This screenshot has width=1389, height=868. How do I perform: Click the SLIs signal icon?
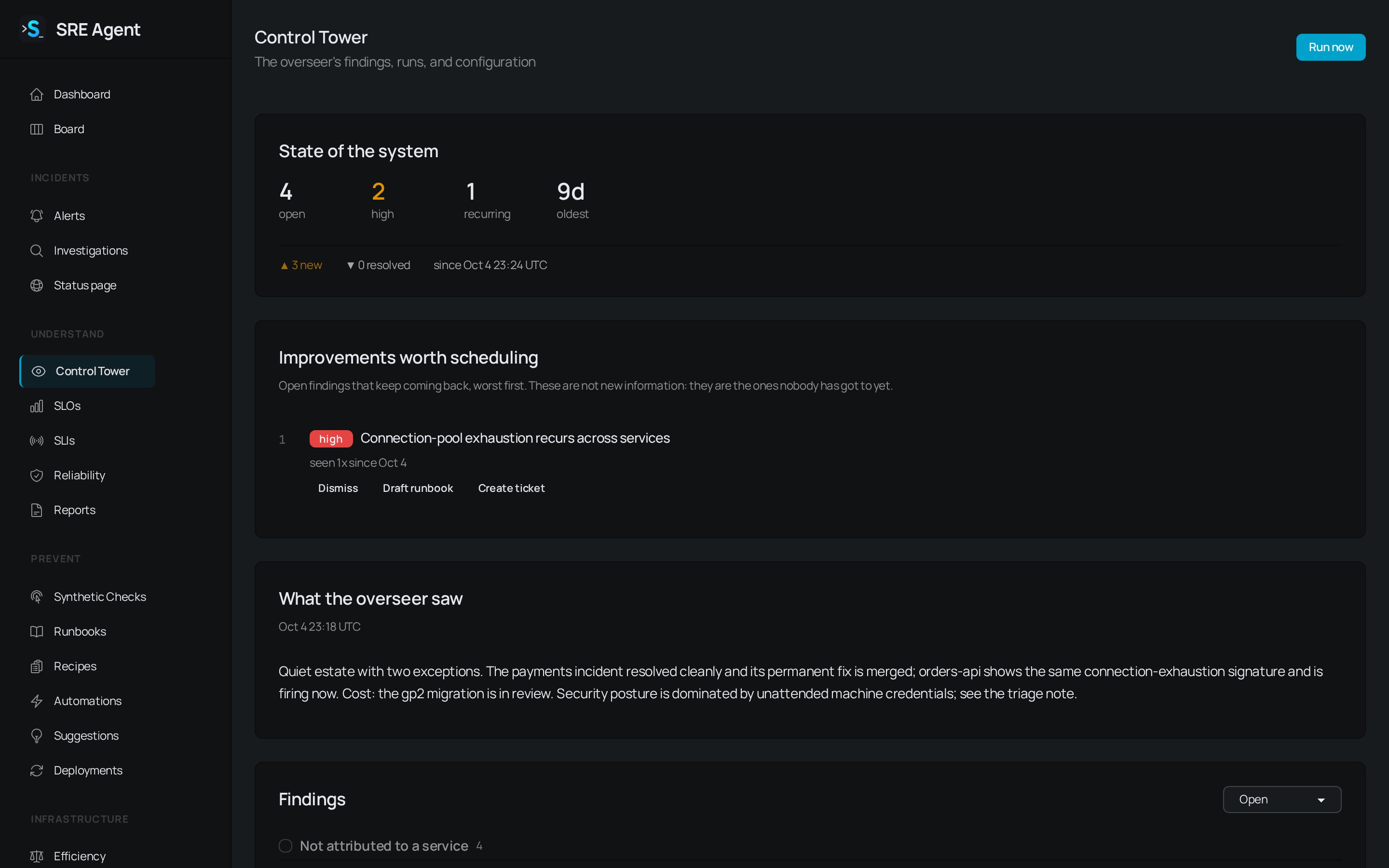(x=37, y=440)
